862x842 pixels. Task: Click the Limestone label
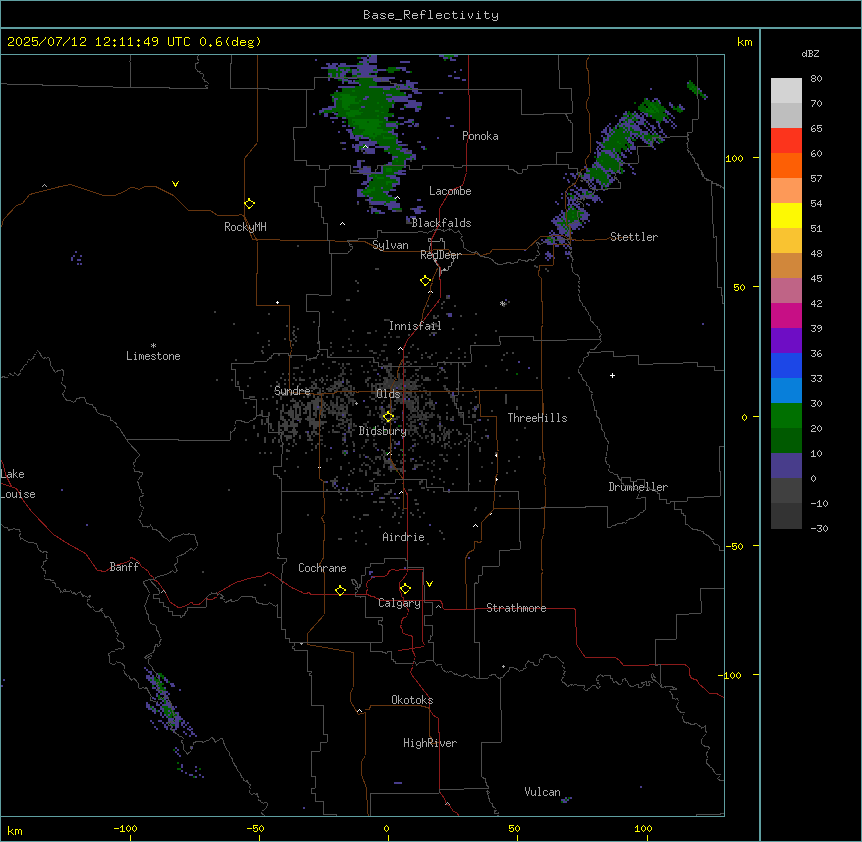(x=153, y=356)
